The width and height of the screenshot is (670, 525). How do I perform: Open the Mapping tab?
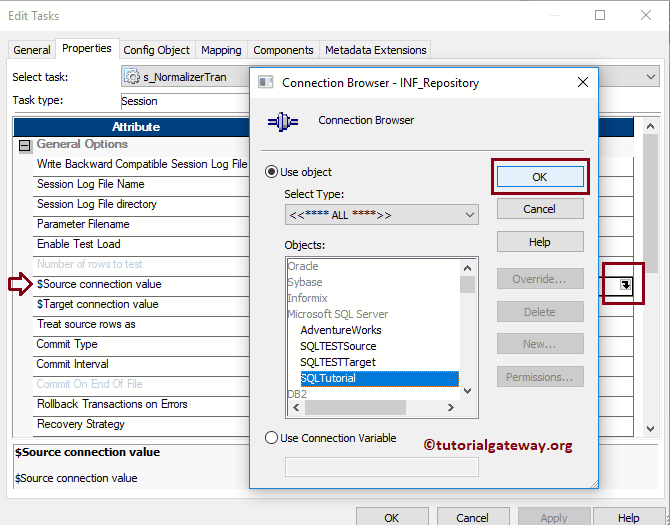(x=221, y=50)
